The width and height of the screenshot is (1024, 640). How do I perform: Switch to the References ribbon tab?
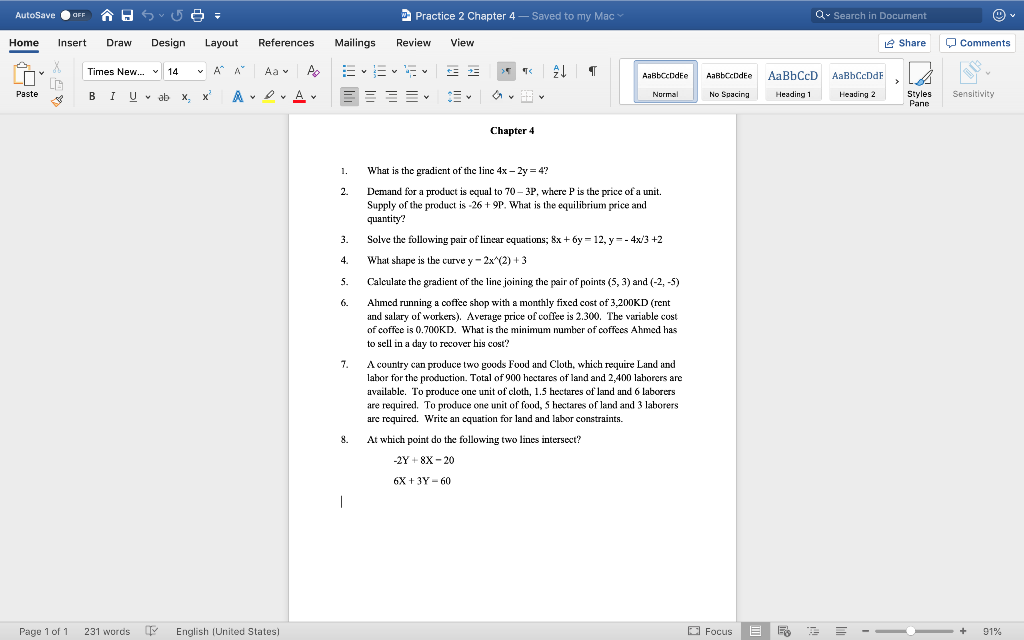click(286, 43)
